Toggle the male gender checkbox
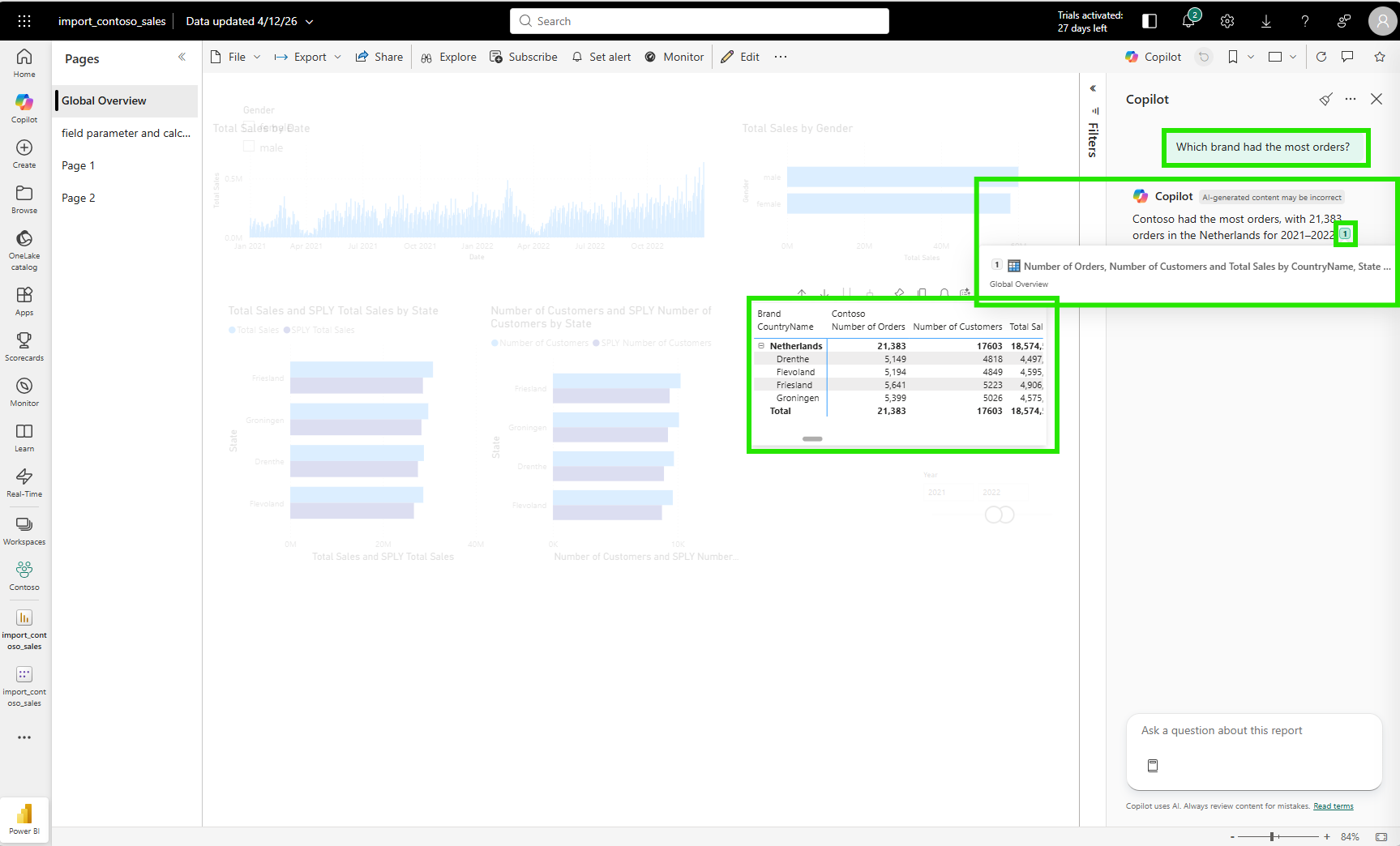The width and height of the screenshot is (1400, 846). pyautogui.click(x=250, y=147)
